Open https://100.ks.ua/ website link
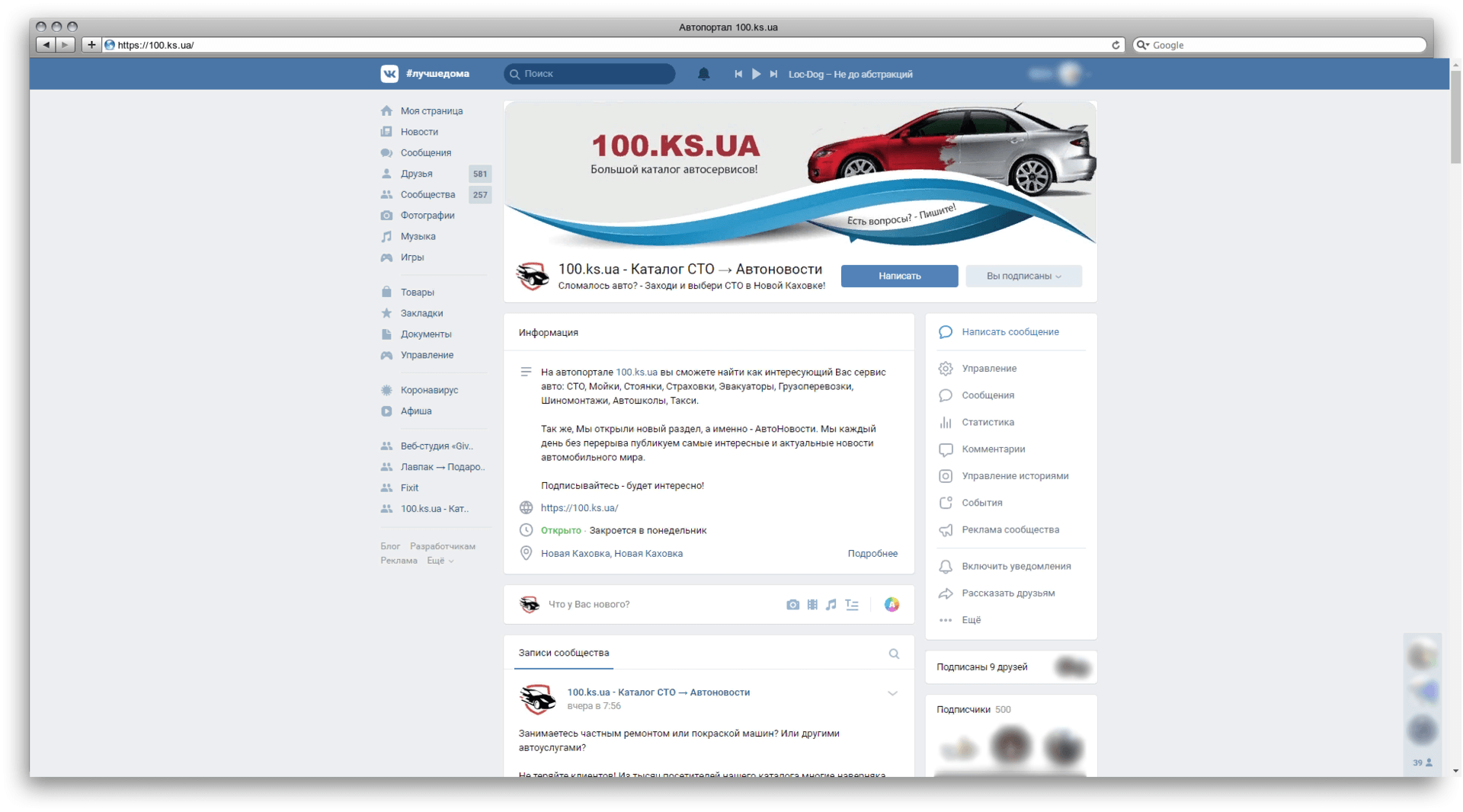The width and height of the screenshot is (1463, 812). [x=579, y=508]
